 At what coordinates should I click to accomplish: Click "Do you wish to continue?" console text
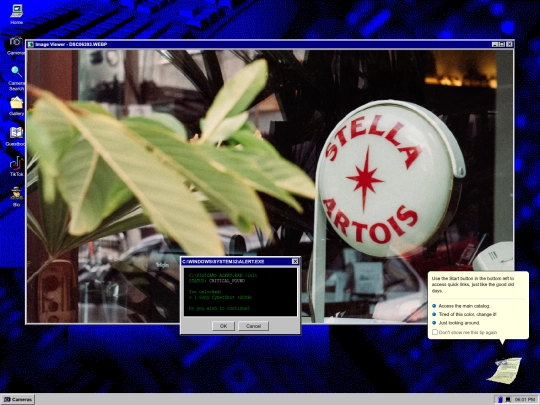pyautogui.click(x=219, y=308)
